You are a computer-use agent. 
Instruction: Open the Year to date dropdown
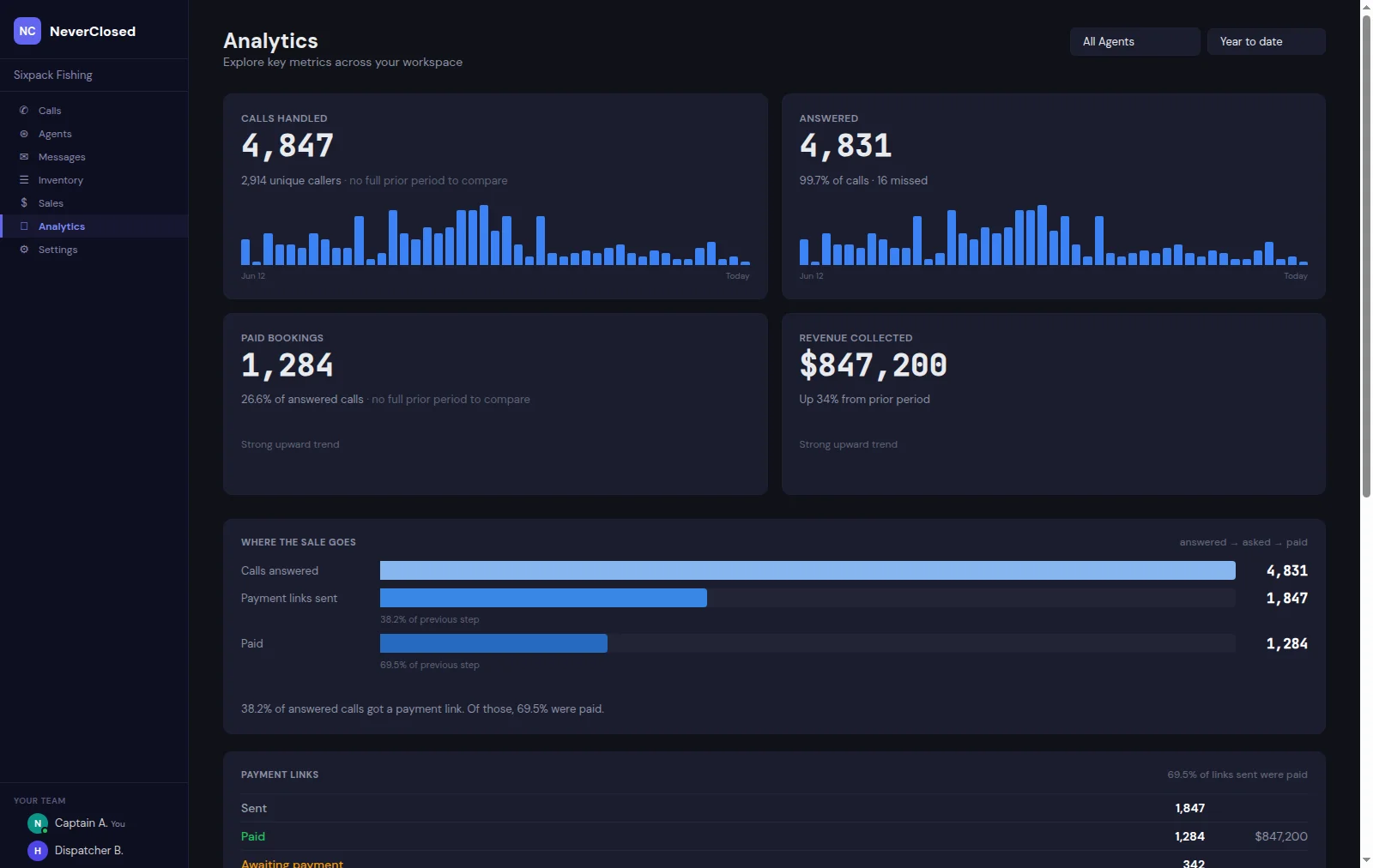pyautogui.click(x=1266, y=41)
